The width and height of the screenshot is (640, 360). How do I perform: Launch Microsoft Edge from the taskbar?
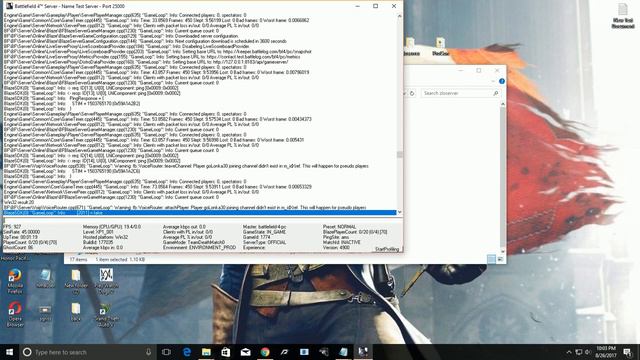[x=187, y=352]
